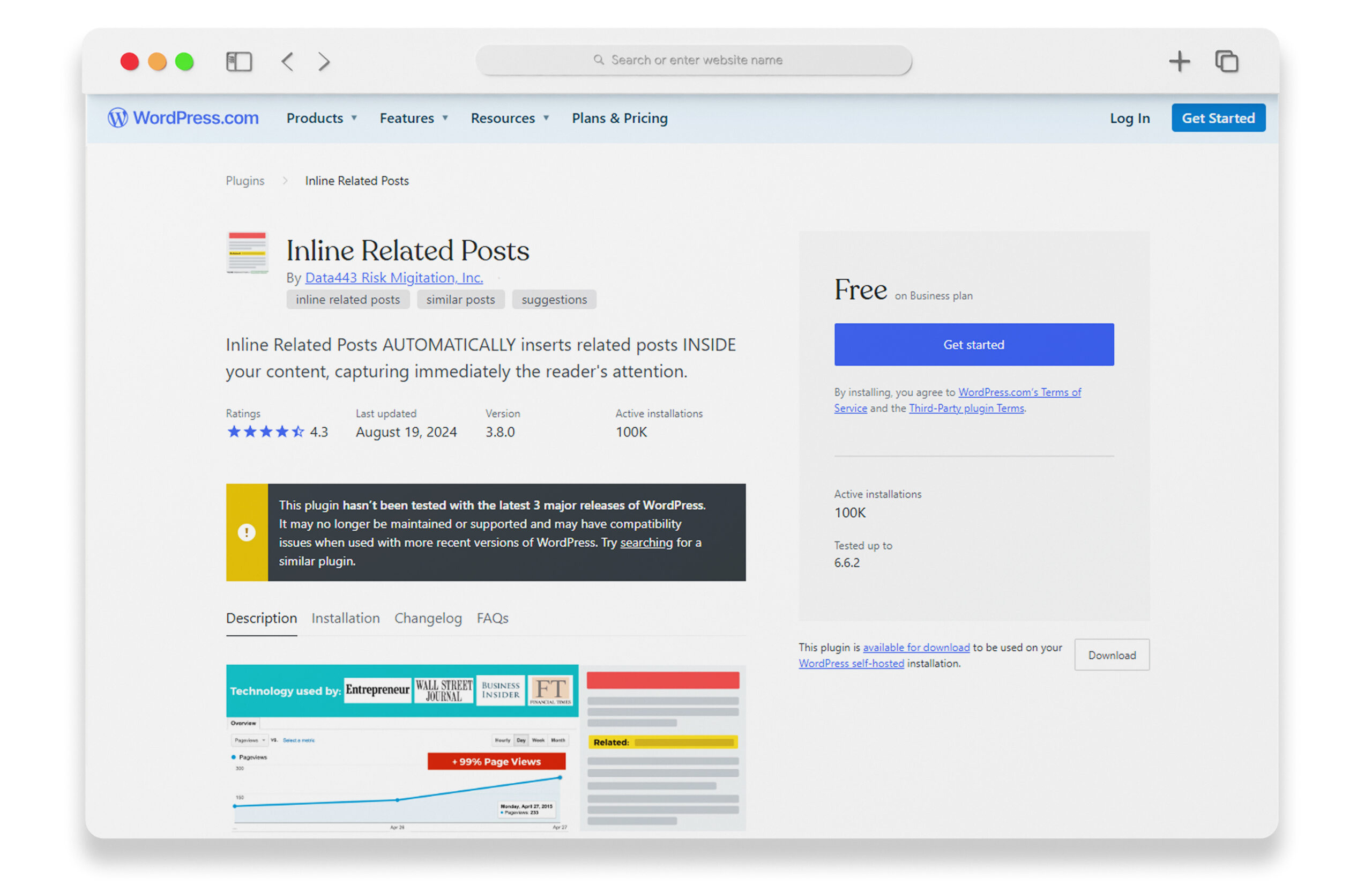Screen dimensions: 1372x884
Task: Open the page views chart screenshot thumbnail
Action: pos(402,748)
